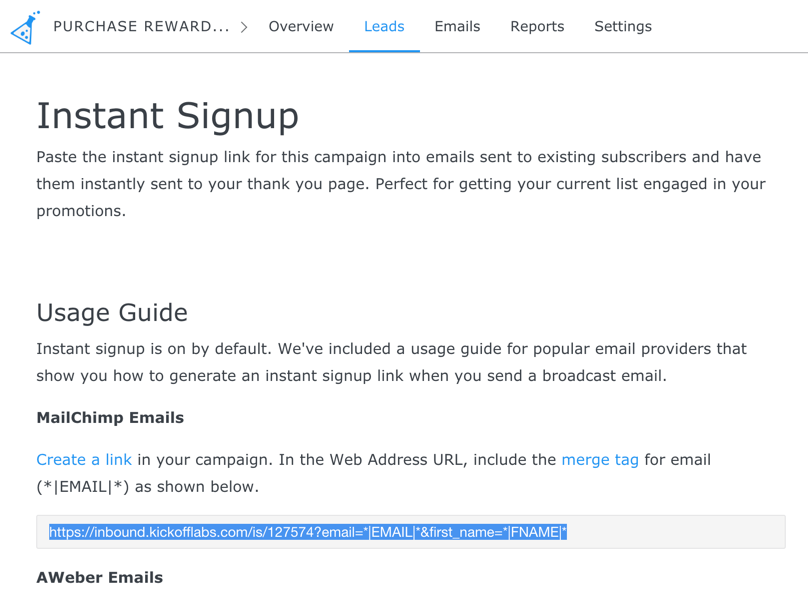Open the "merge tag" hyperlink

[600, 460]
